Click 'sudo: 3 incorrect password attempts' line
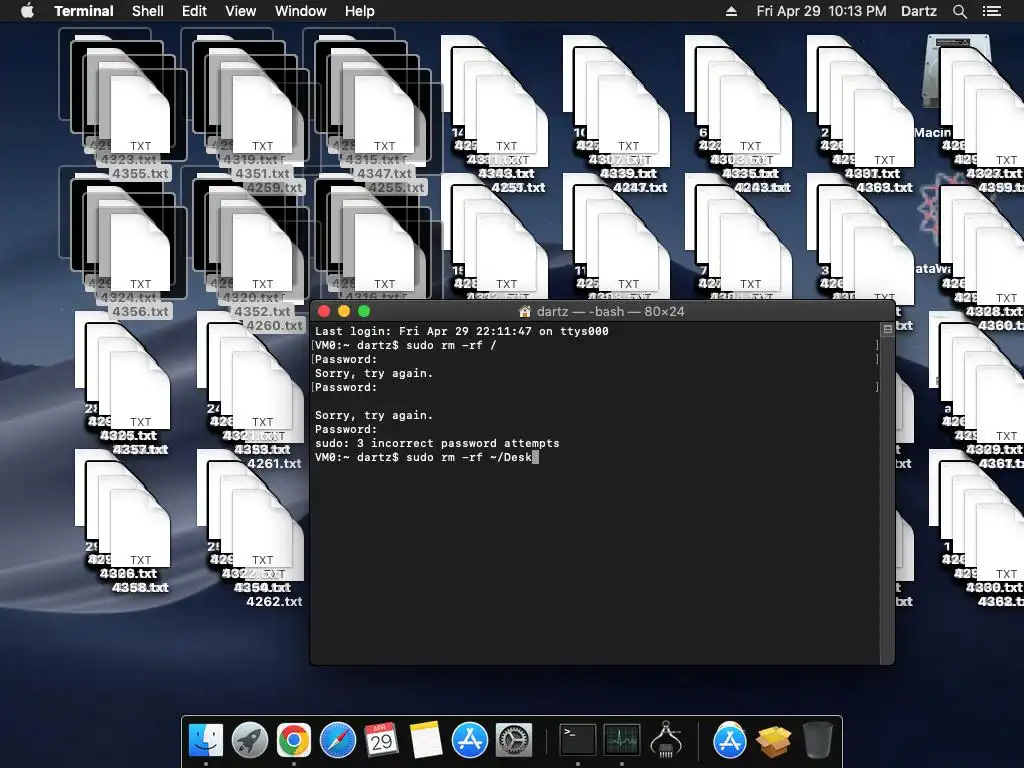The image size is (1024, 768). tap(437, 443)
